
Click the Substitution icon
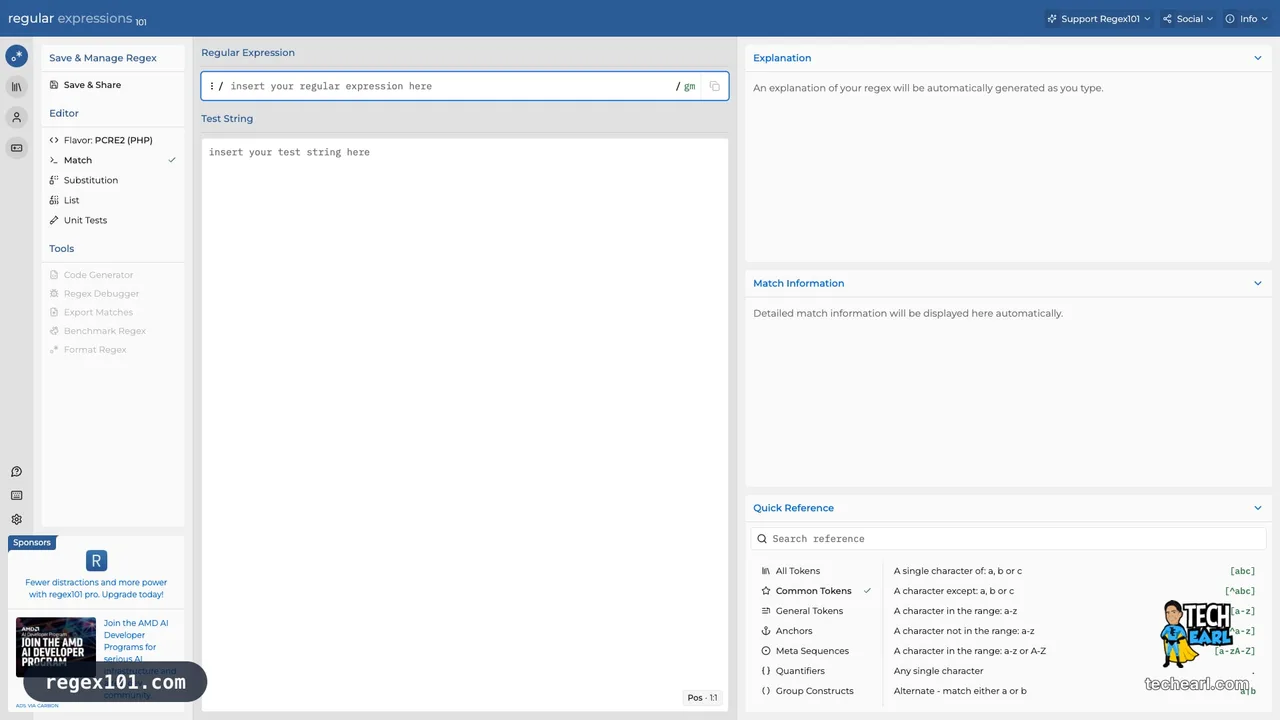[54, 180]
